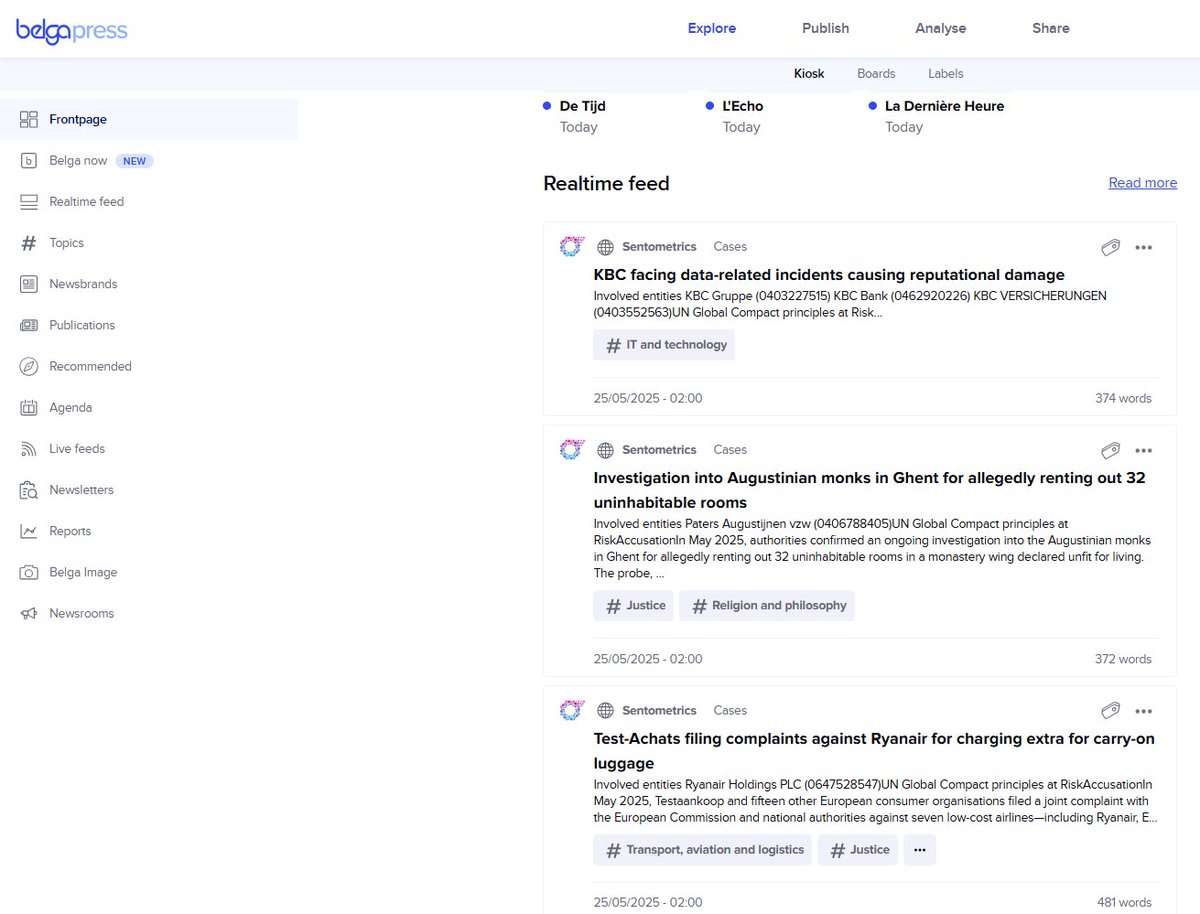The height and width of the screenshot is (914, 1200).
Task: Open the Augustinian monks investigation headline
Action: tap(870, 490)
